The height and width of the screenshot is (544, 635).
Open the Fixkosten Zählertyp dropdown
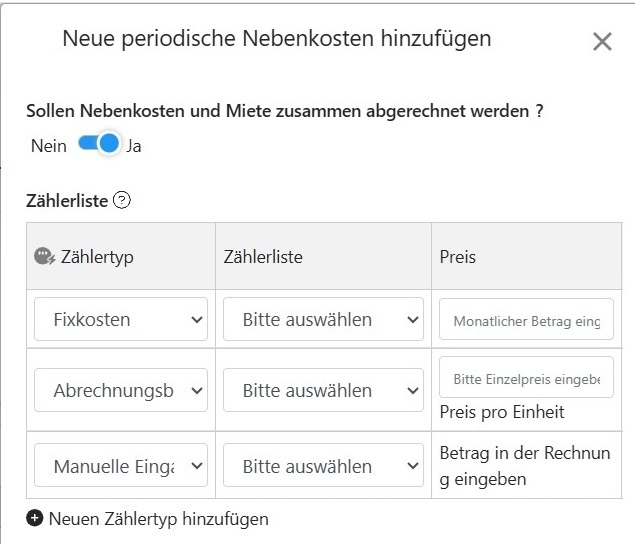(x=121, y=320)
